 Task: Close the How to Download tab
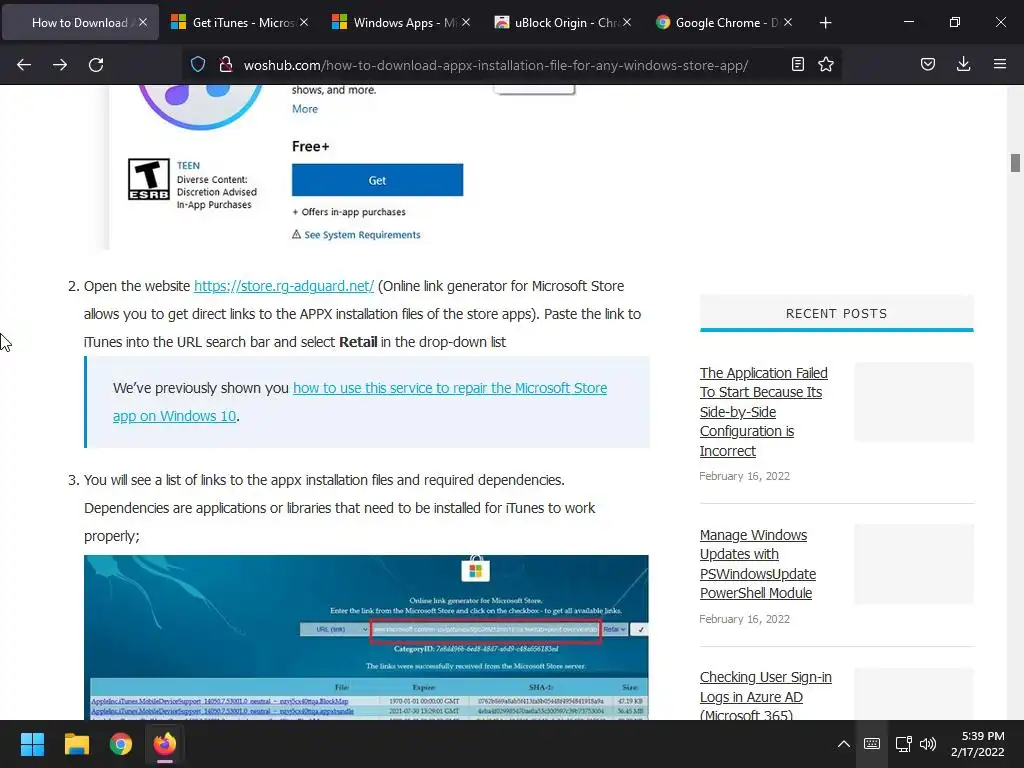coord(143,22)
